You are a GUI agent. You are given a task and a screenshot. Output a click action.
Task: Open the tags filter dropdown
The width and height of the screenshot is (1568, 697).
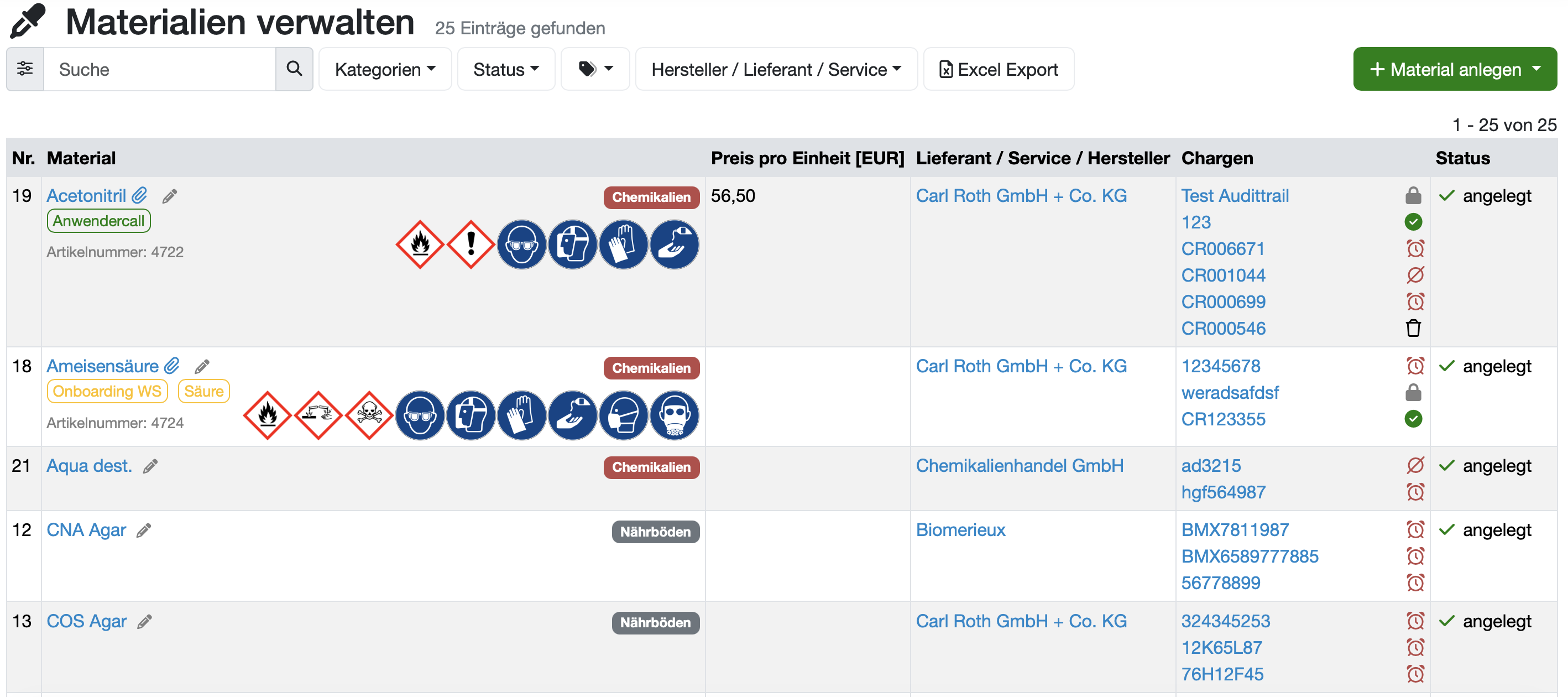tap(595, 69)
